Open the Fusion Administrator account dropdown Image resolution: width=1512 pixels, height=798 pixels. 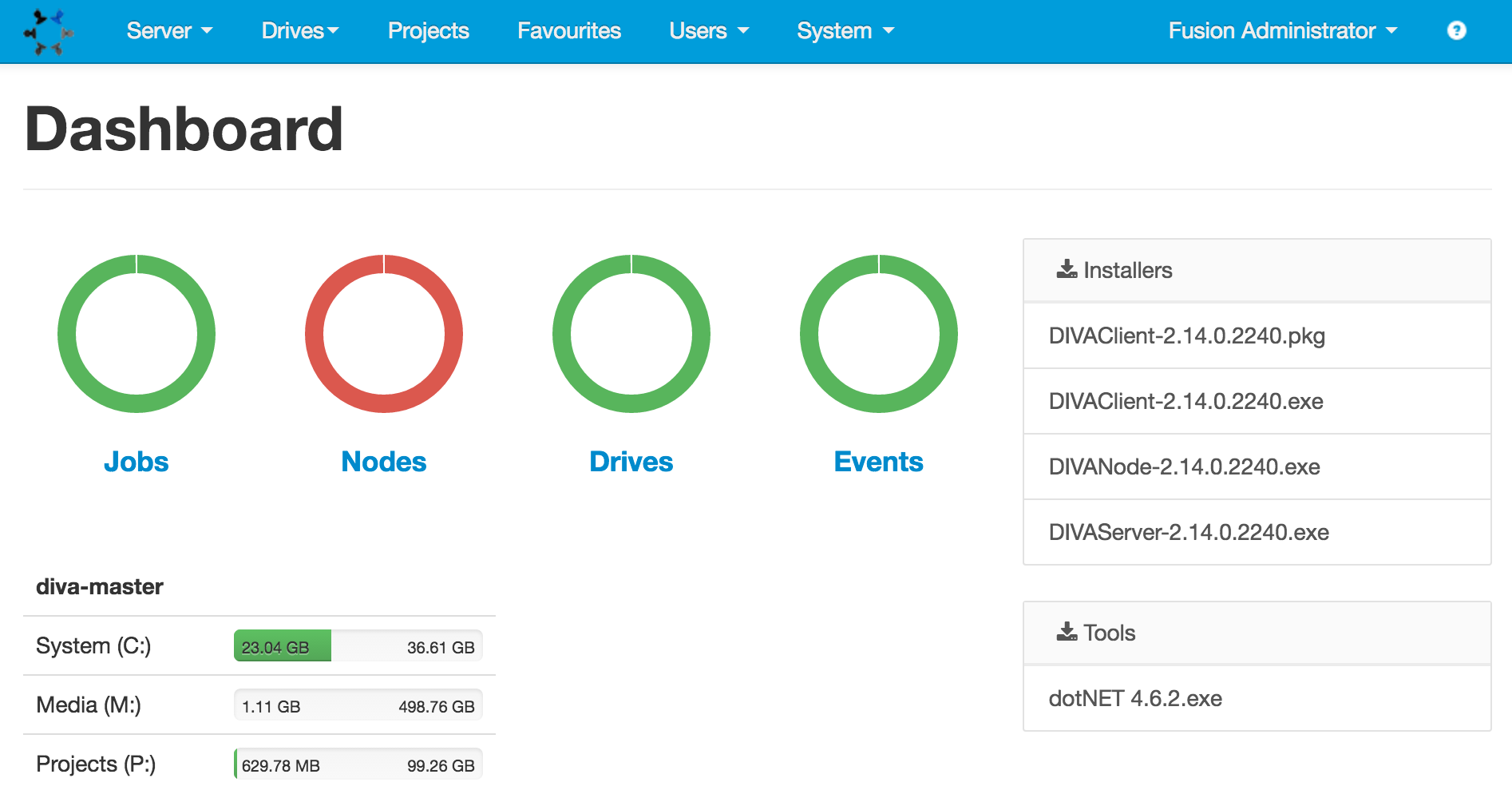click(x=1283, y=31)
